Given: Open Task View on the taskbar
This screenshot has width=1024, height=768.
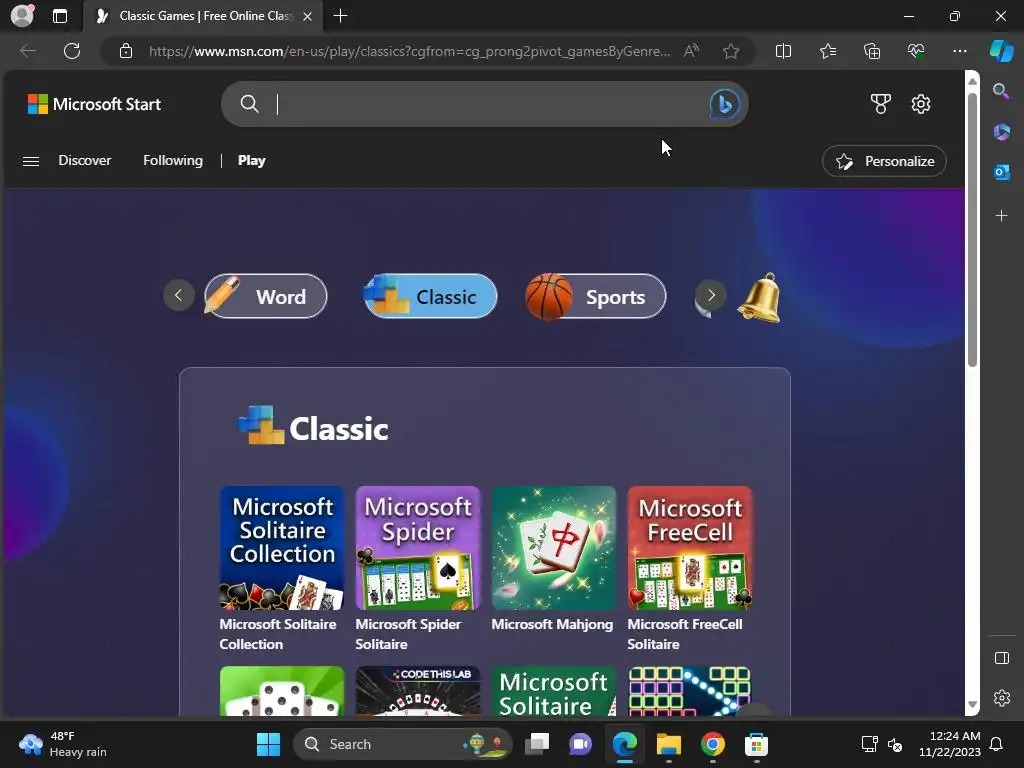Looking at the screenshot, I should click(537, 744).
